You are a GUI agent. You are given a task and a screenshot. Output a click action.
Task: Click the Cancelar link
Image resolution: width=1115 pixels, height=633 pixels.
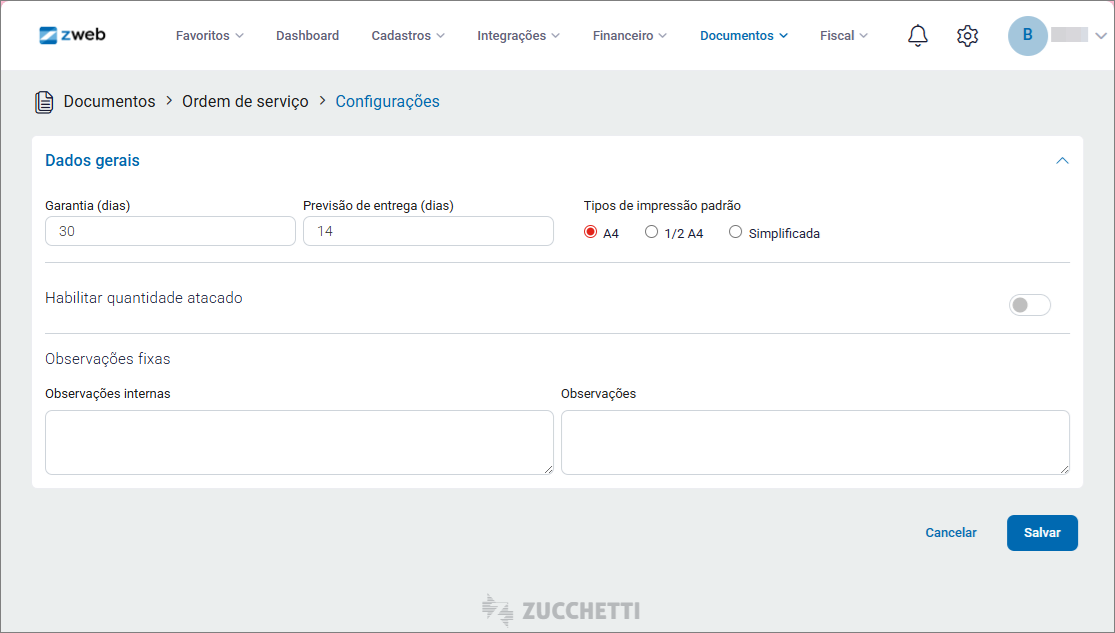coord(950,533)
